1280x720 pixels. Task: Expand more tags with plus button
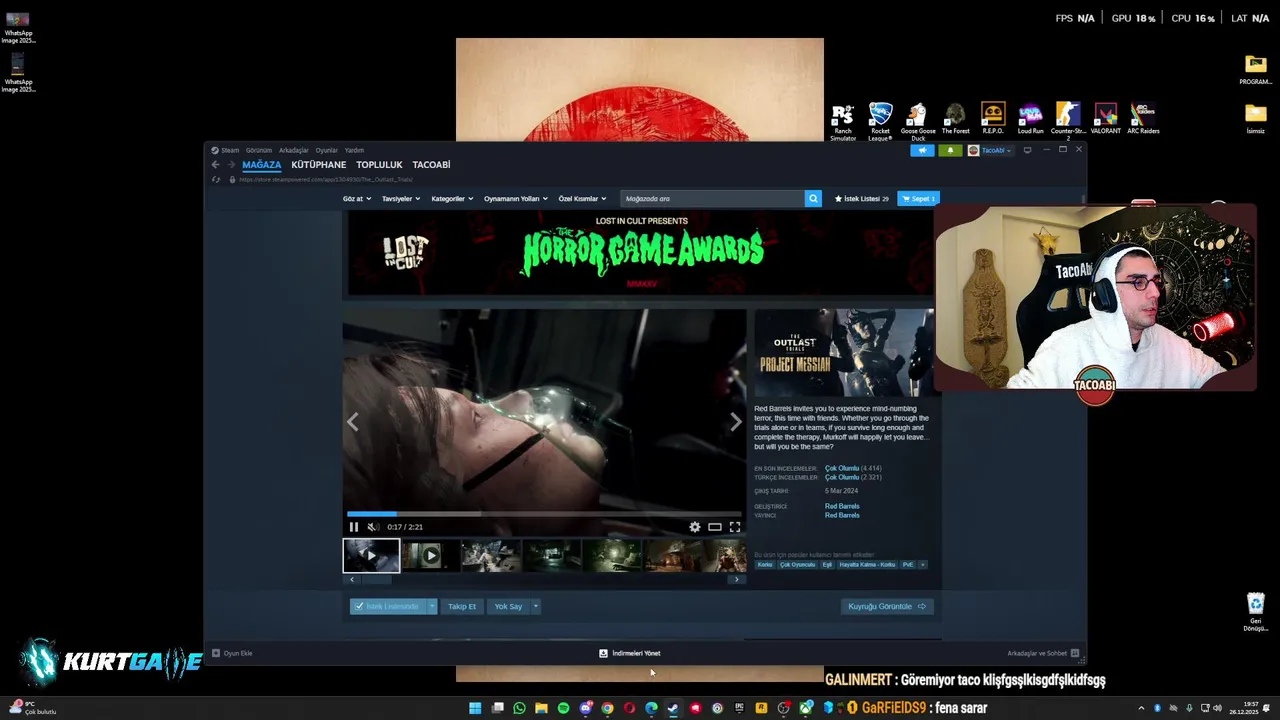922,565
